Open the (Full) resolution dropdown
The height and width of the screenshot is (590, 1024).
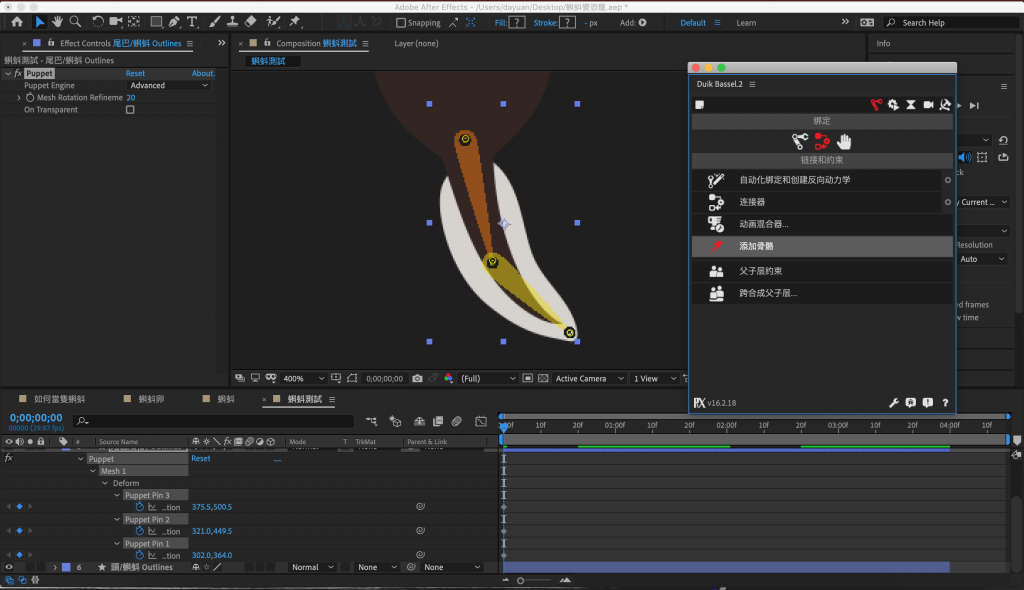click(x=488, y=378)
